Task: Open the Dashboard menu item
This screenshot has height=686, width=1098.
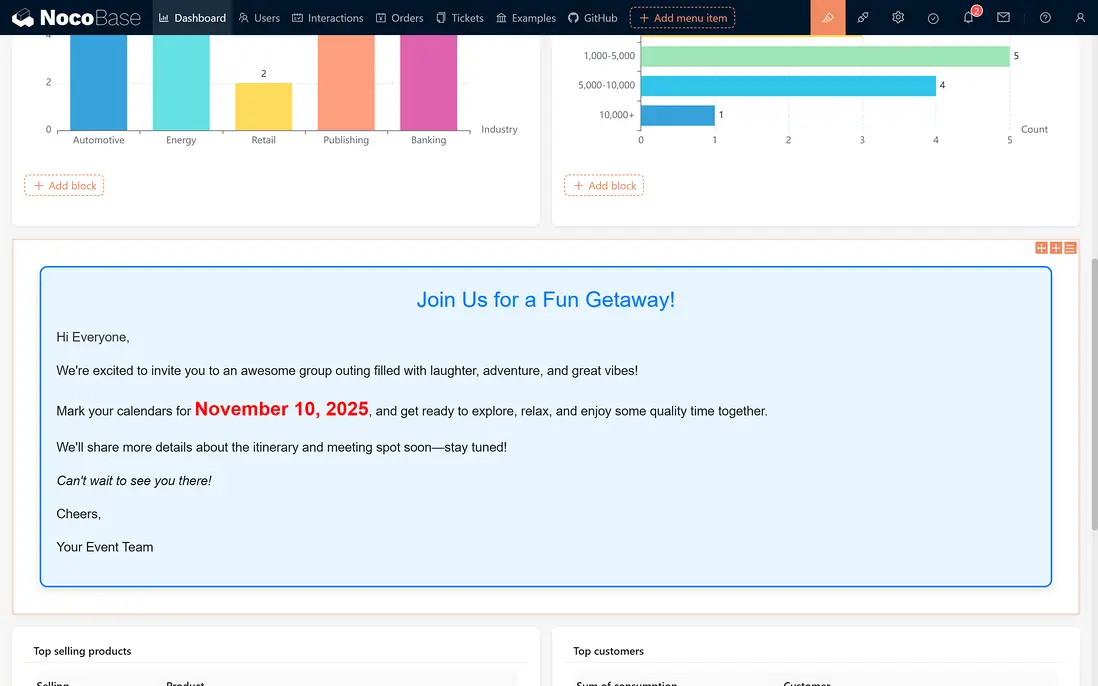Action: coord(192,18)
